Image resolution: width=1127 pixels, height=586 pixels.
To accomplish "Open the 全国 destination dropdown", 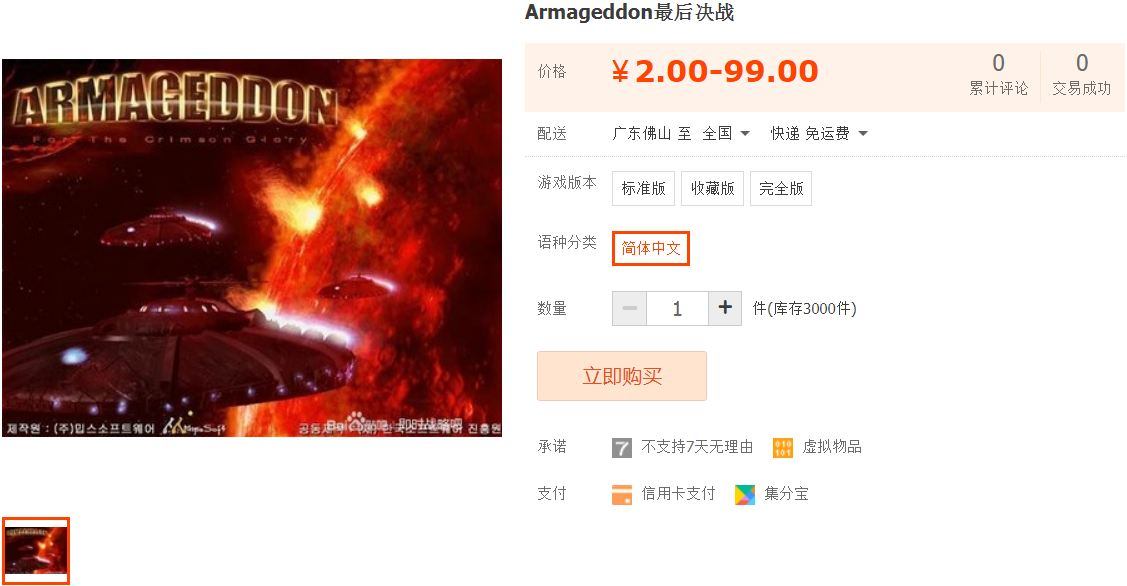I will (x=727, y=134).
